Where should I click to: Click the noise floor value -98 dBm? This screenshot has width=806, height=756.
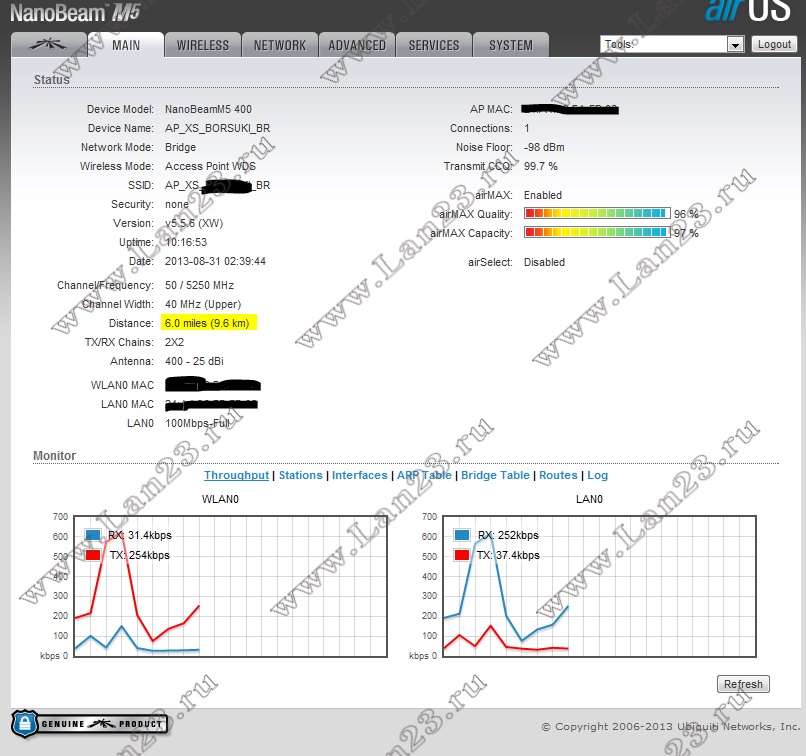[x=544, y=147]
